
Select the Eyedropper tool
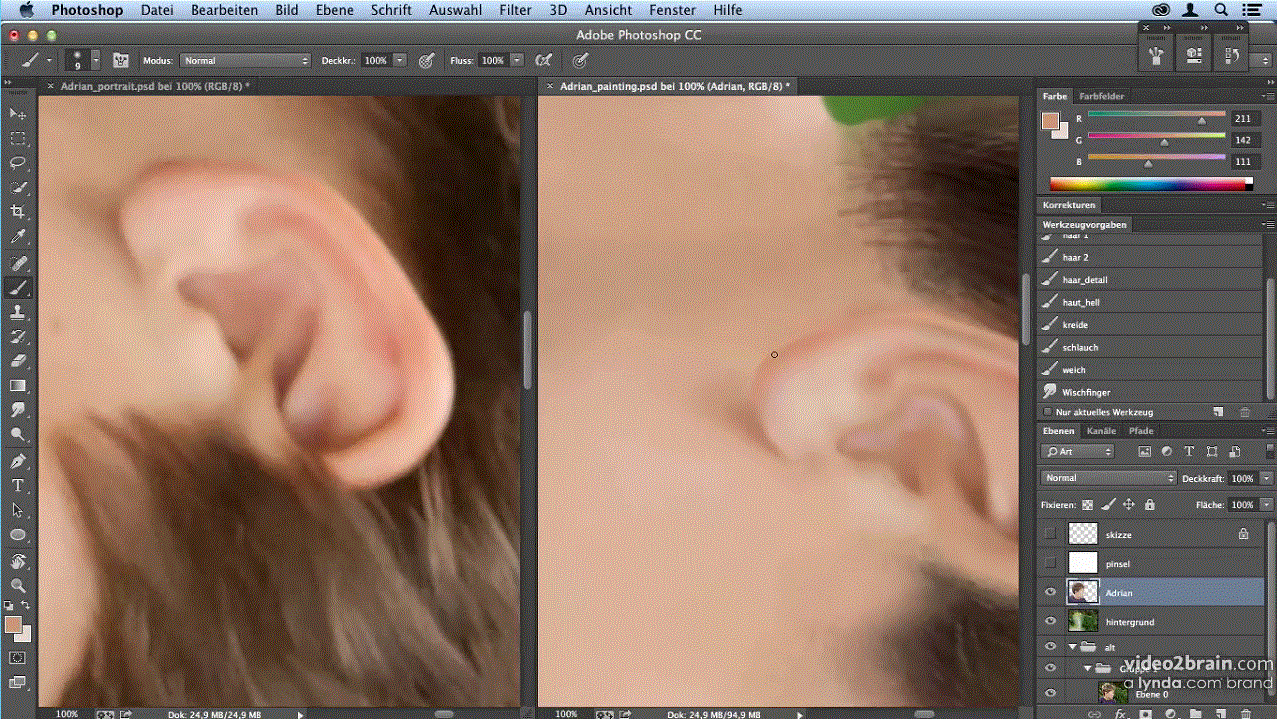click(x=18, y=237)
